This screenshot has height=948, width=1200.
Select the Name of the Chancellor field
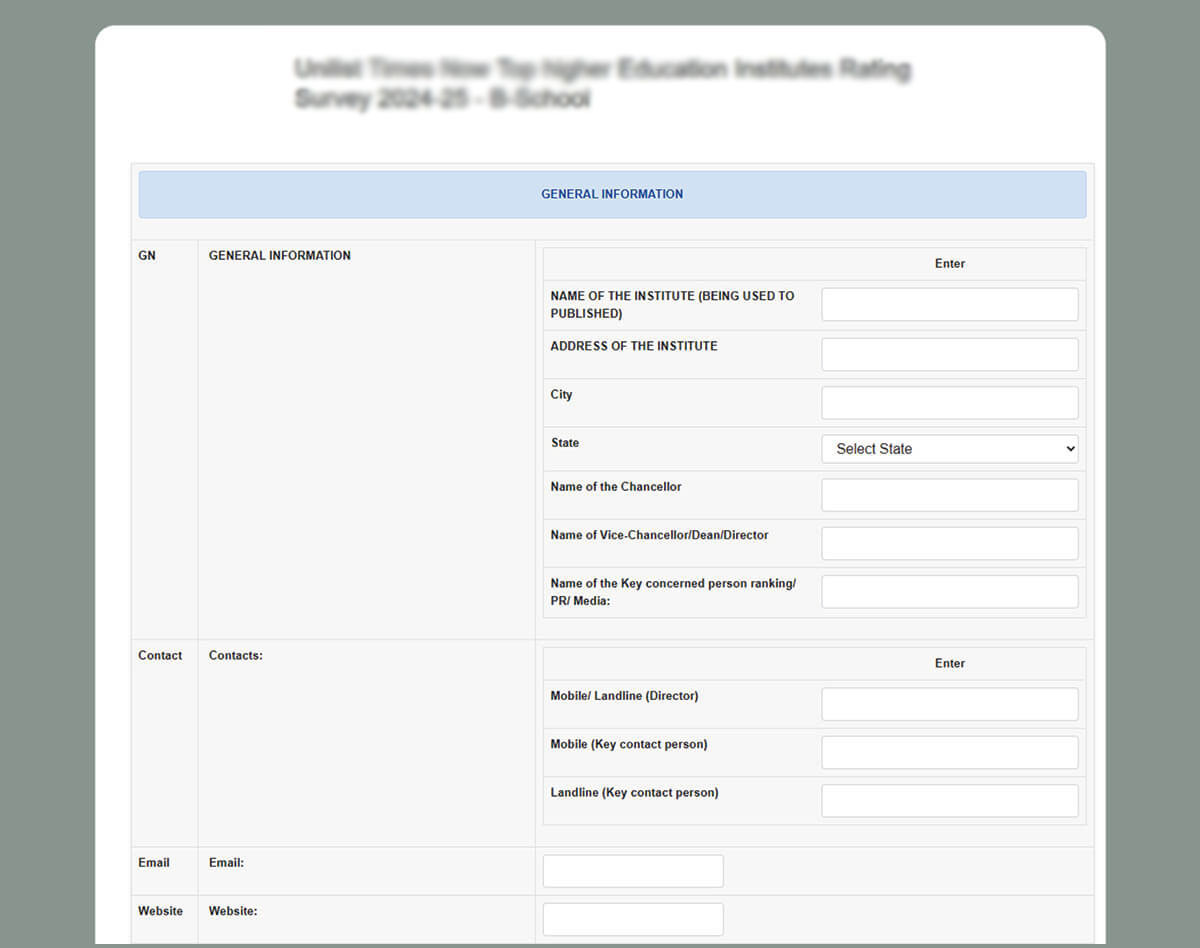pos(949,495)
